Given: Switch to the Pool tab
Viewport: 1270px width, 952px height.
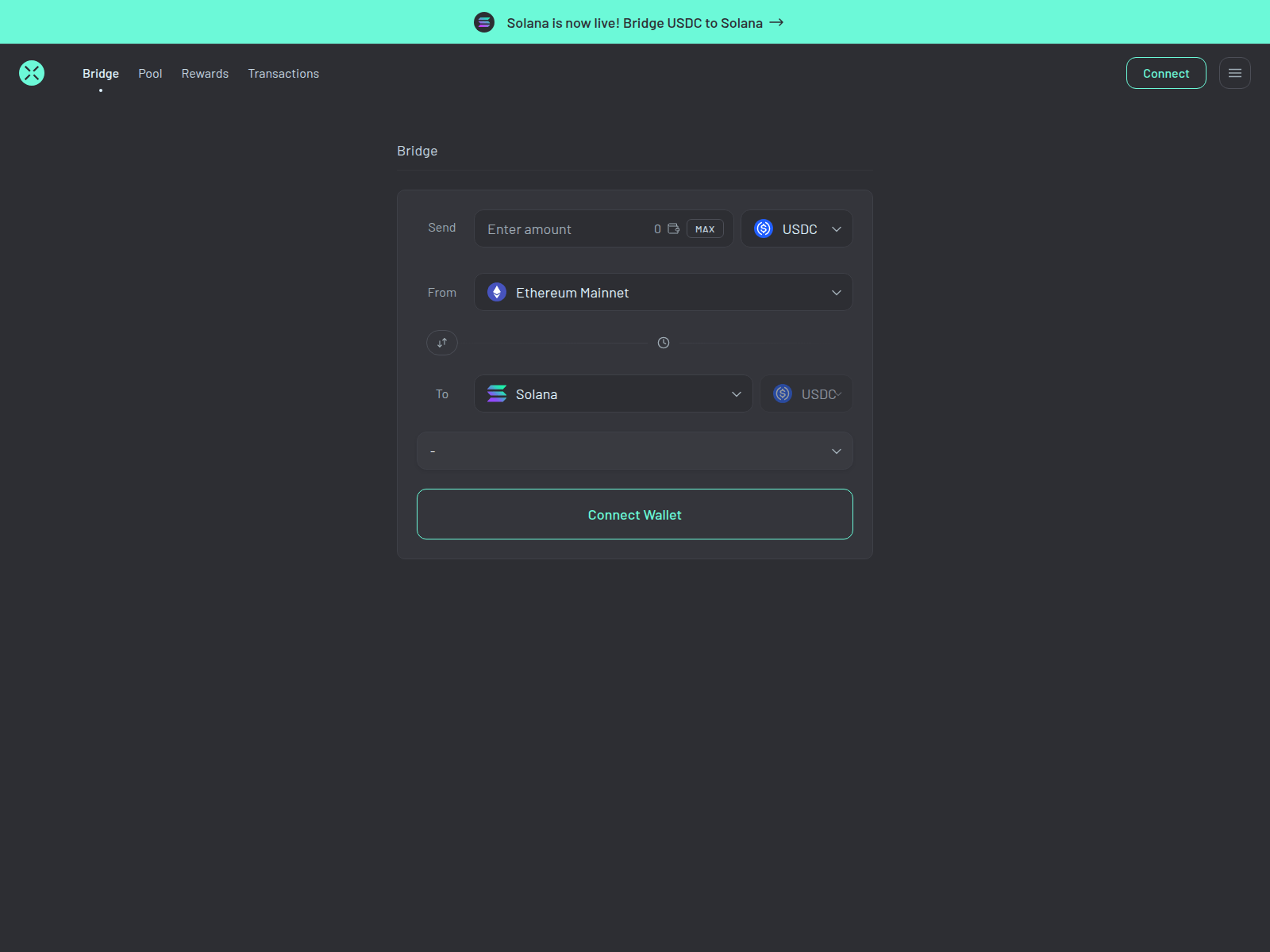Looking at the screenshot, I should tap(150, 73).
